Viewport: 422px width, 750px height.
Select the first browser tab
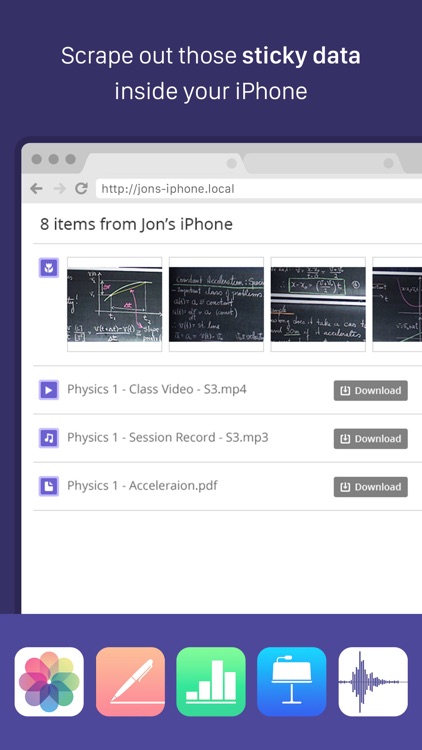163,163
